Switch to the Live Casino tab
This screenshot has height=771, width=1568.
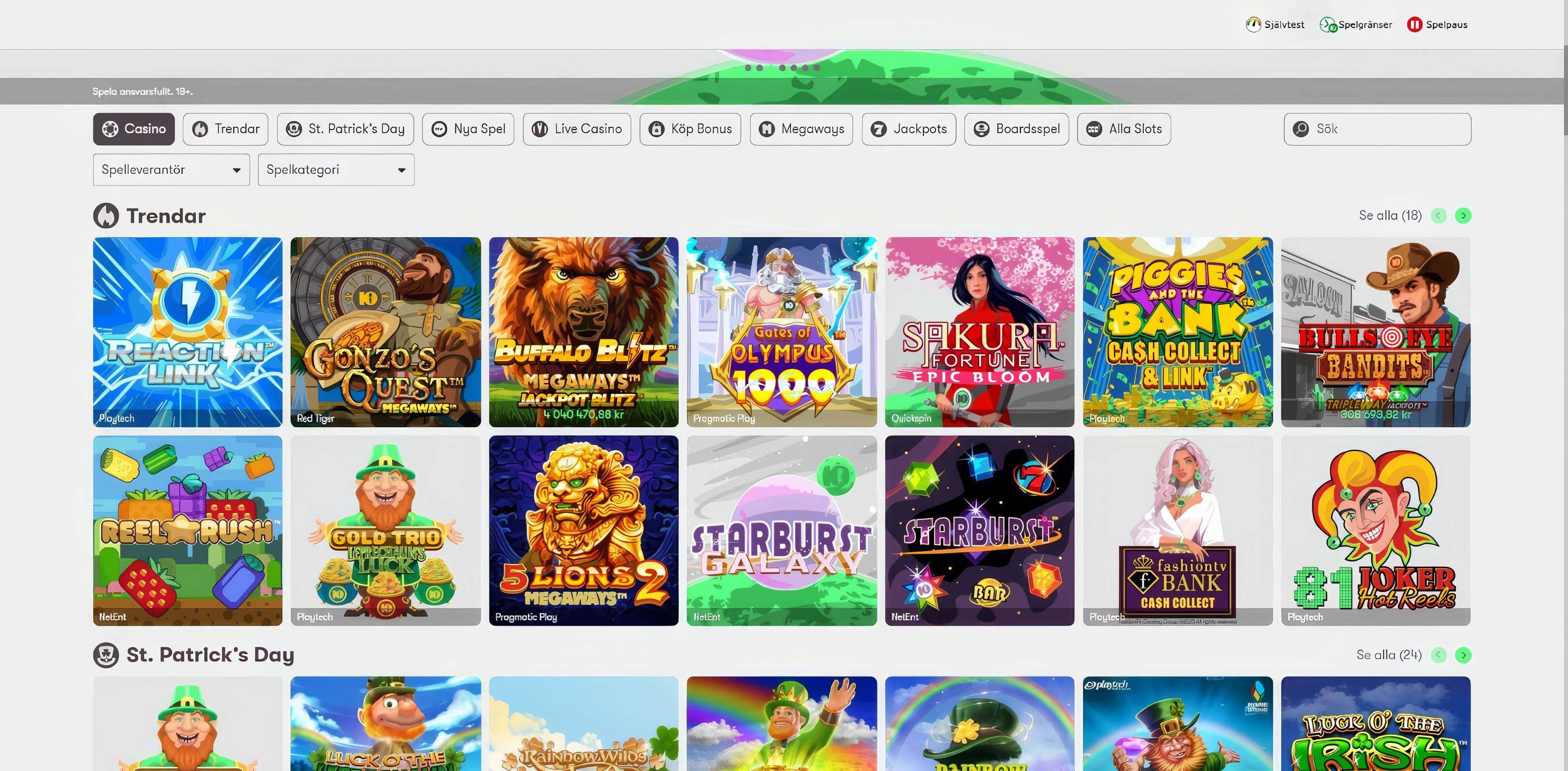(x=577, y=129)
